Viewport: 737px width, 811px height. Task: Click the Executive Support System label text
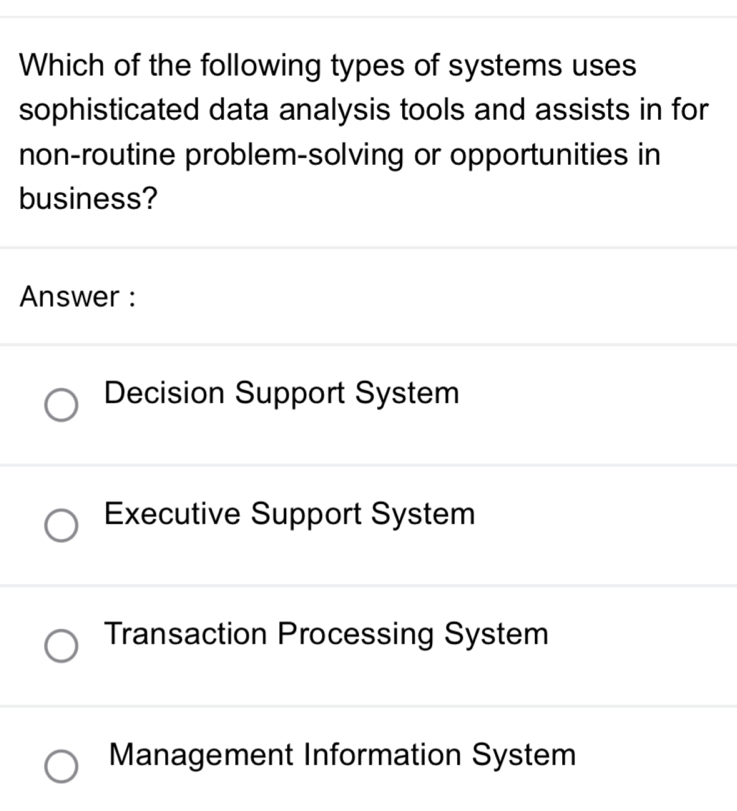(288, 514)
